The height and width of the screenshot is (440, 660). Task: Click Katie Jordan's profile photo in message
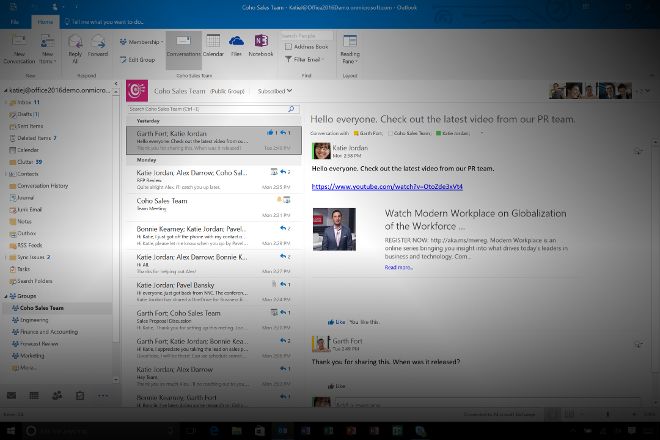(321, 151)
